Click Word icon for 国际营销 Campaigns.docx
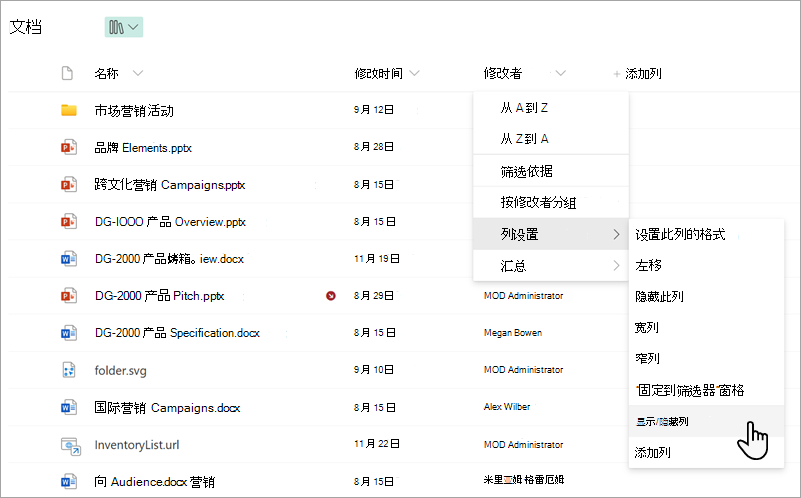Image resolution: width=801 pixels, height=498 pixels. (x=69, y=408)
